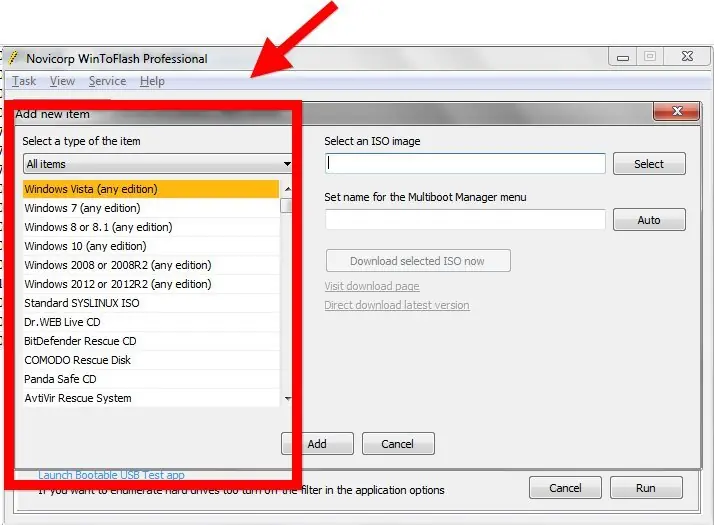Choose Standard SYSLINUX ISO
714x525 pixels.
coord(151,303)
